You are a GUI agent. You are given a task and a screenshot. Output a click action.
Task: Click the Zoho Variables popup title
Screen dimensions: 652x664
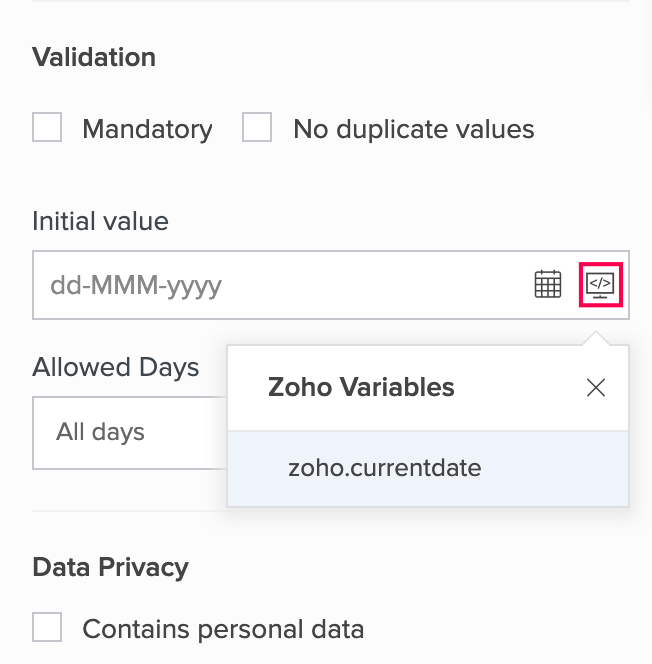coord(361,387)
